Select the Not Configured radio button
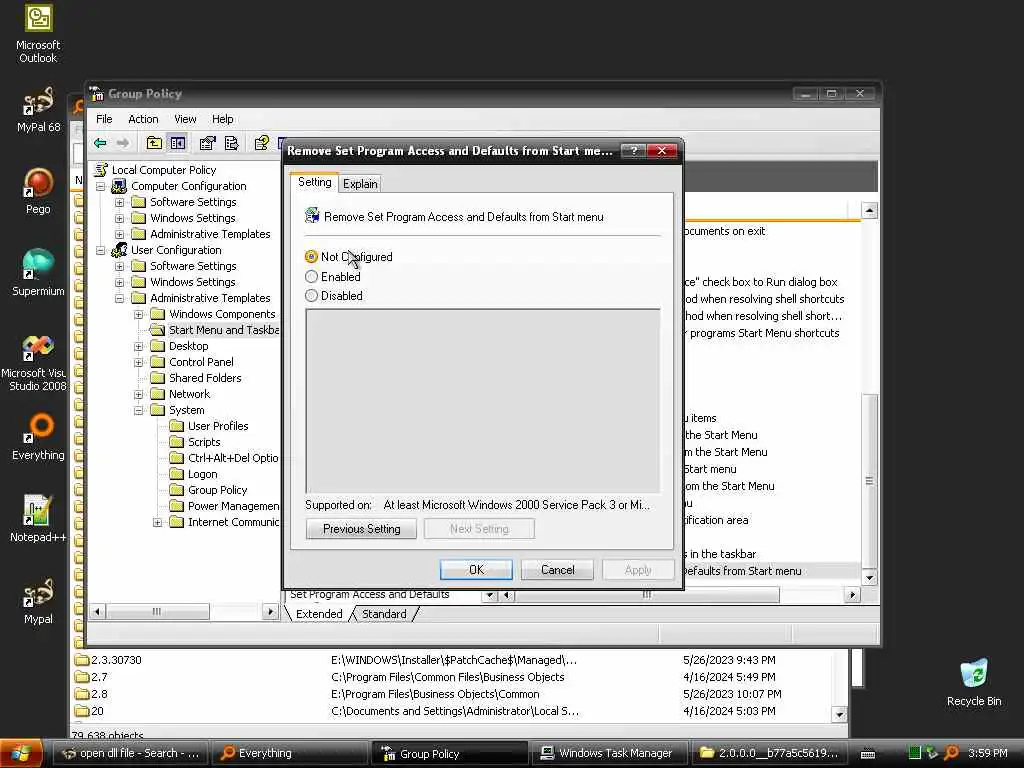The image size is (1024, 768). coord(312,257)
